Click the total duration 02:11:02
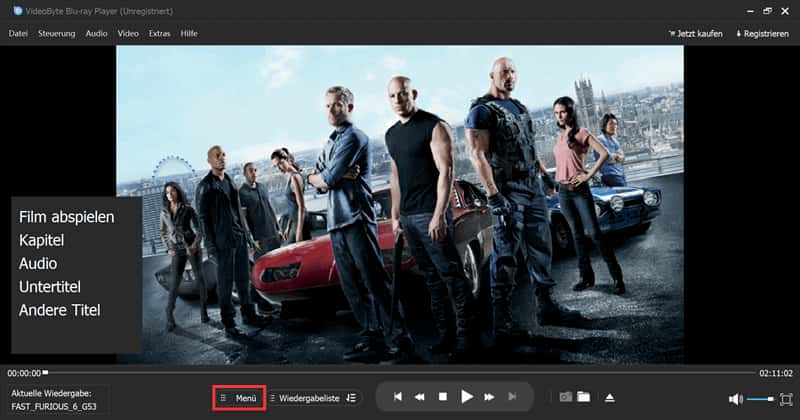800x420 pixels. pos(776,374)
